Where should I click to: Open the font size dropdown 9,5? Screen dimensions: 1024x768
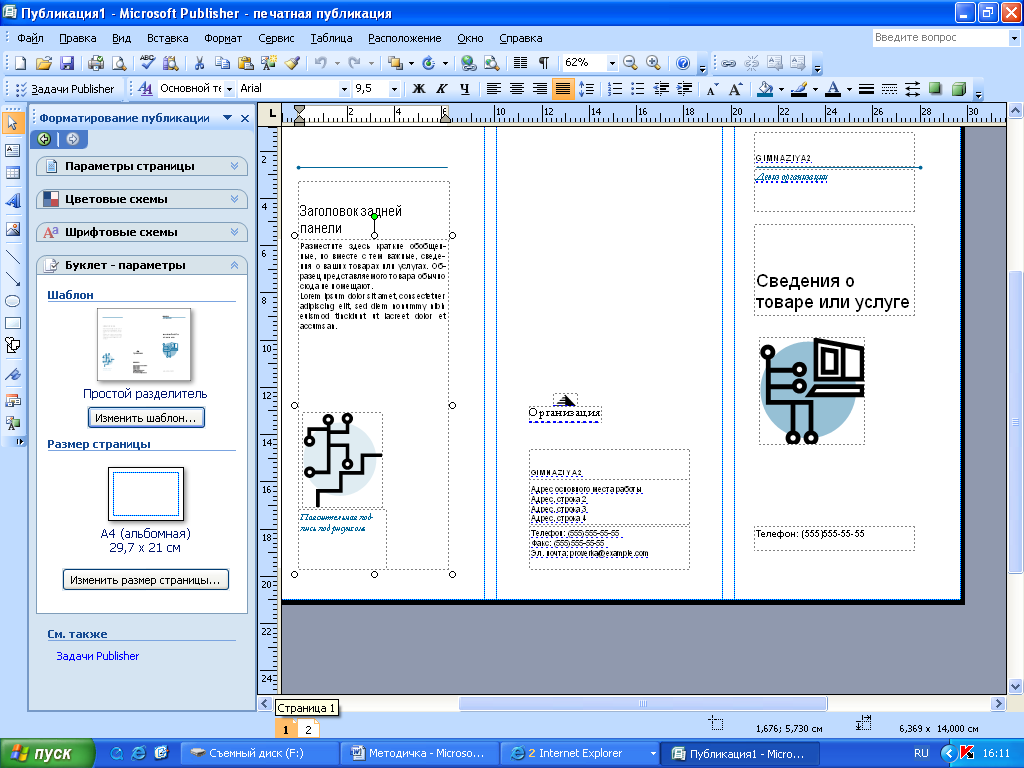394,89
